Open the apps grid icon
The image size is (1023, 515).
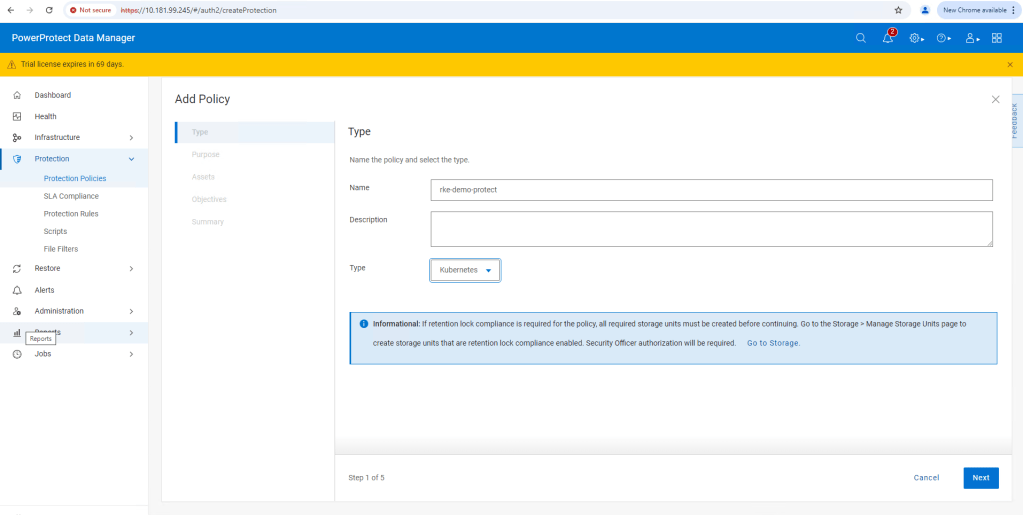coord(997,38)
